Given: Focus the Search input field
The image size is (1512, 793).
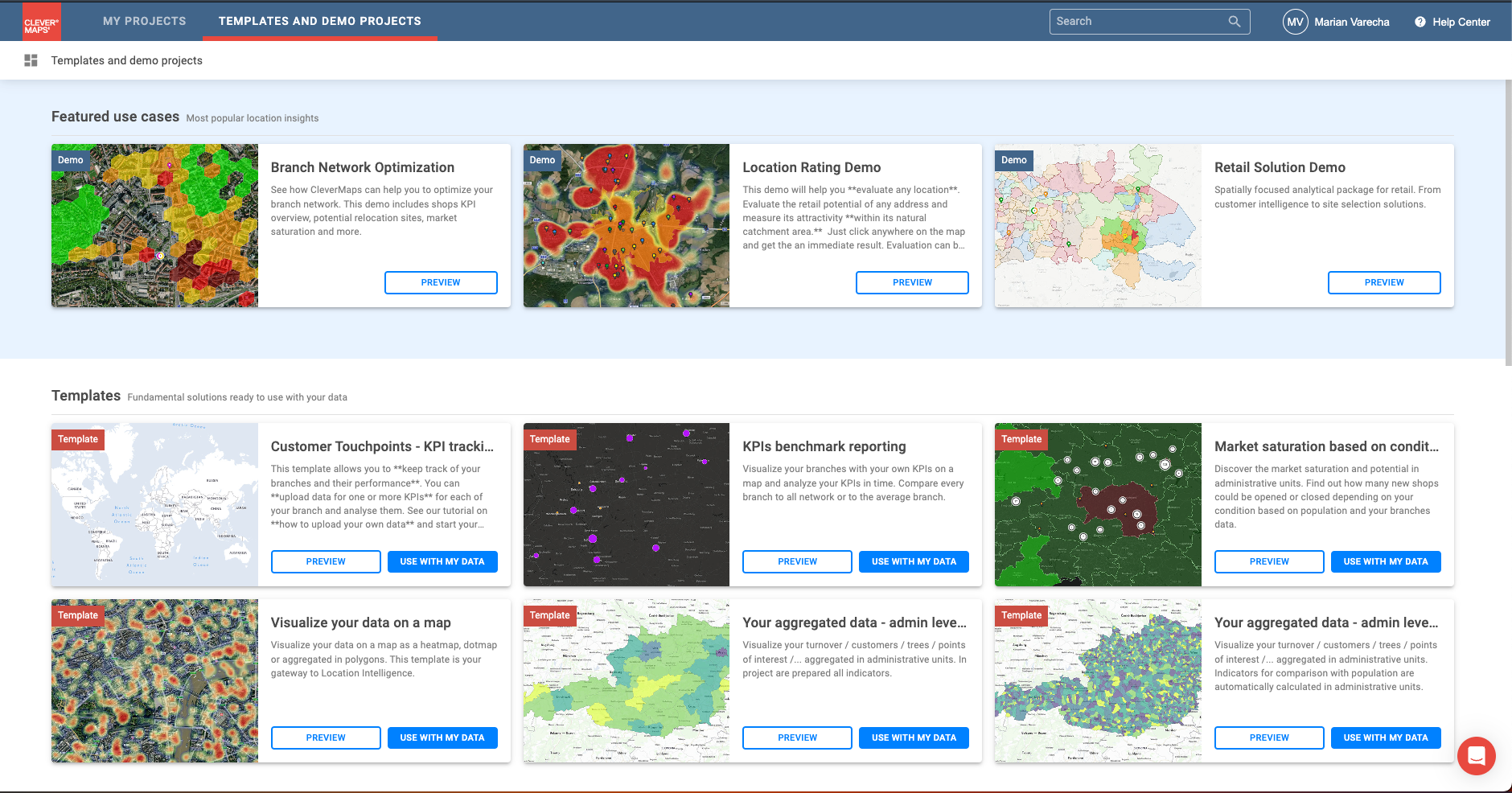Looking at the screenshot, I should click(x=1138, y=22).
